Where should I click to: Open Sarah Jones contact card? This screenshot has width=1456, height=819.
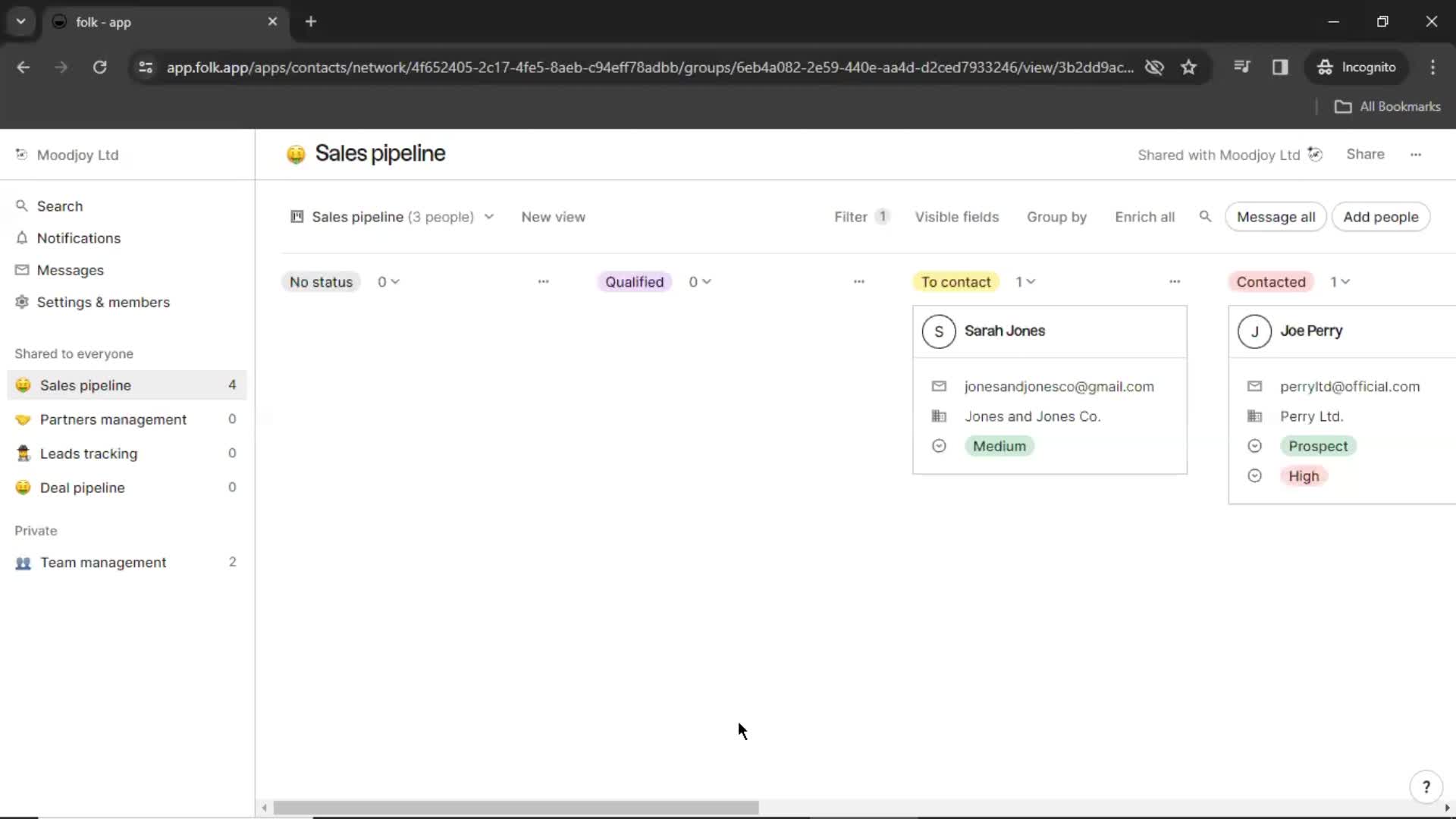pyautogui.click(x=1050, y=390)
